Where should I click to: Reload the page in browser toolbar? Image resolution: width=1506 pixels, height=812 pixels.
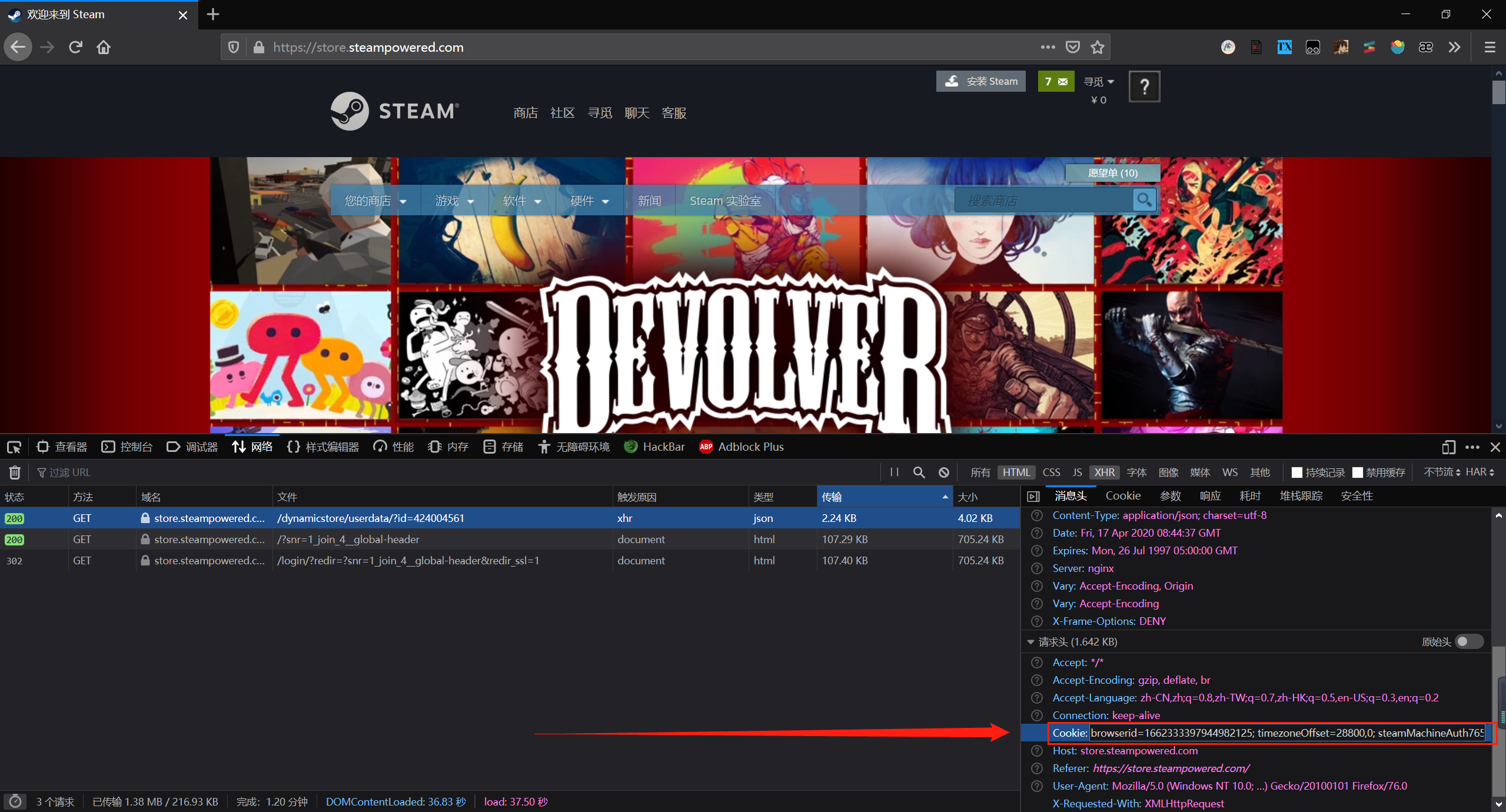point(75,47)
